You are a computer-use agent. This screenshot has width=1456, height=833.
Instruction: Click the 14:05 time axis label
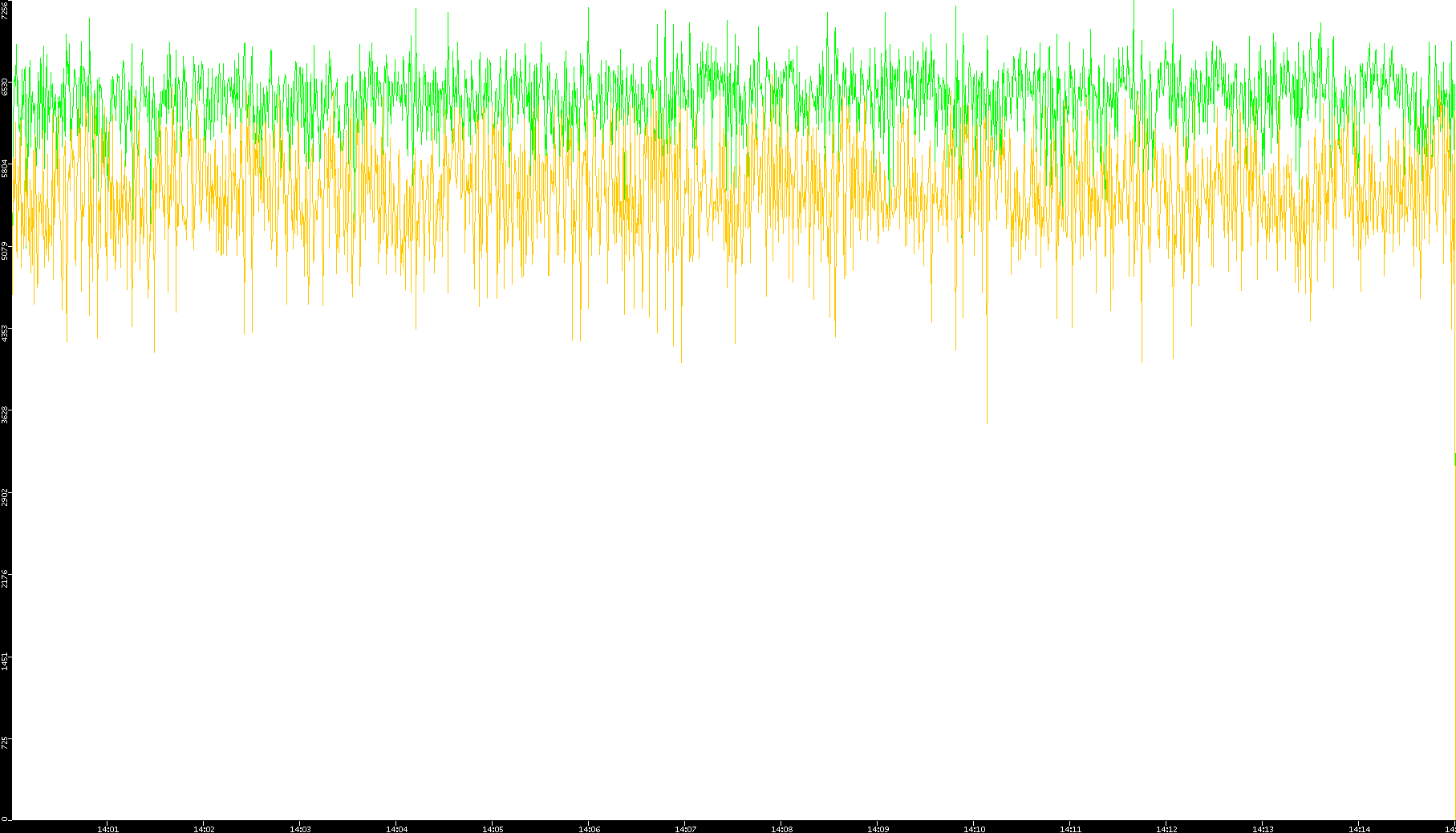[x=493, y=829]
